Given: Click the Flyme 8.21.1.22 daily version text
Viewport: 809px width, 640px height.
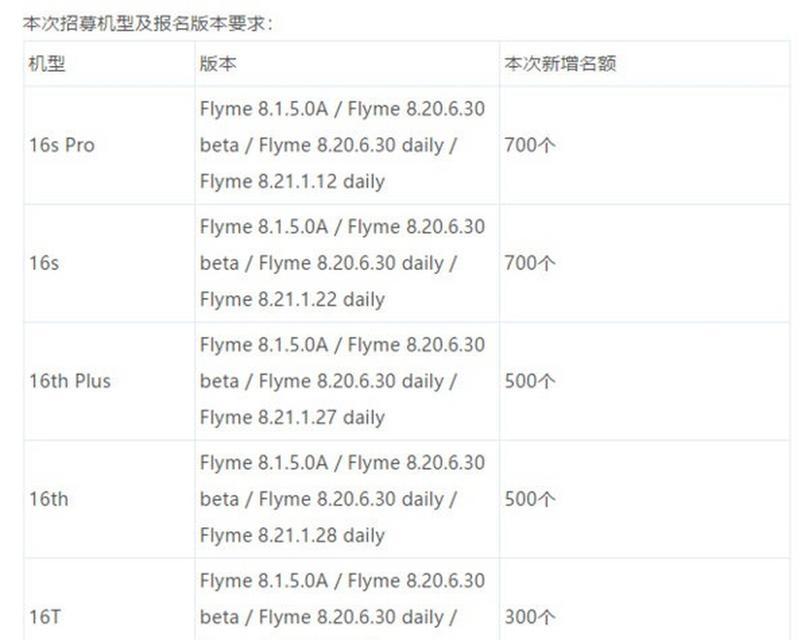Looking at the screenshot, I should [x=293, y=300].
